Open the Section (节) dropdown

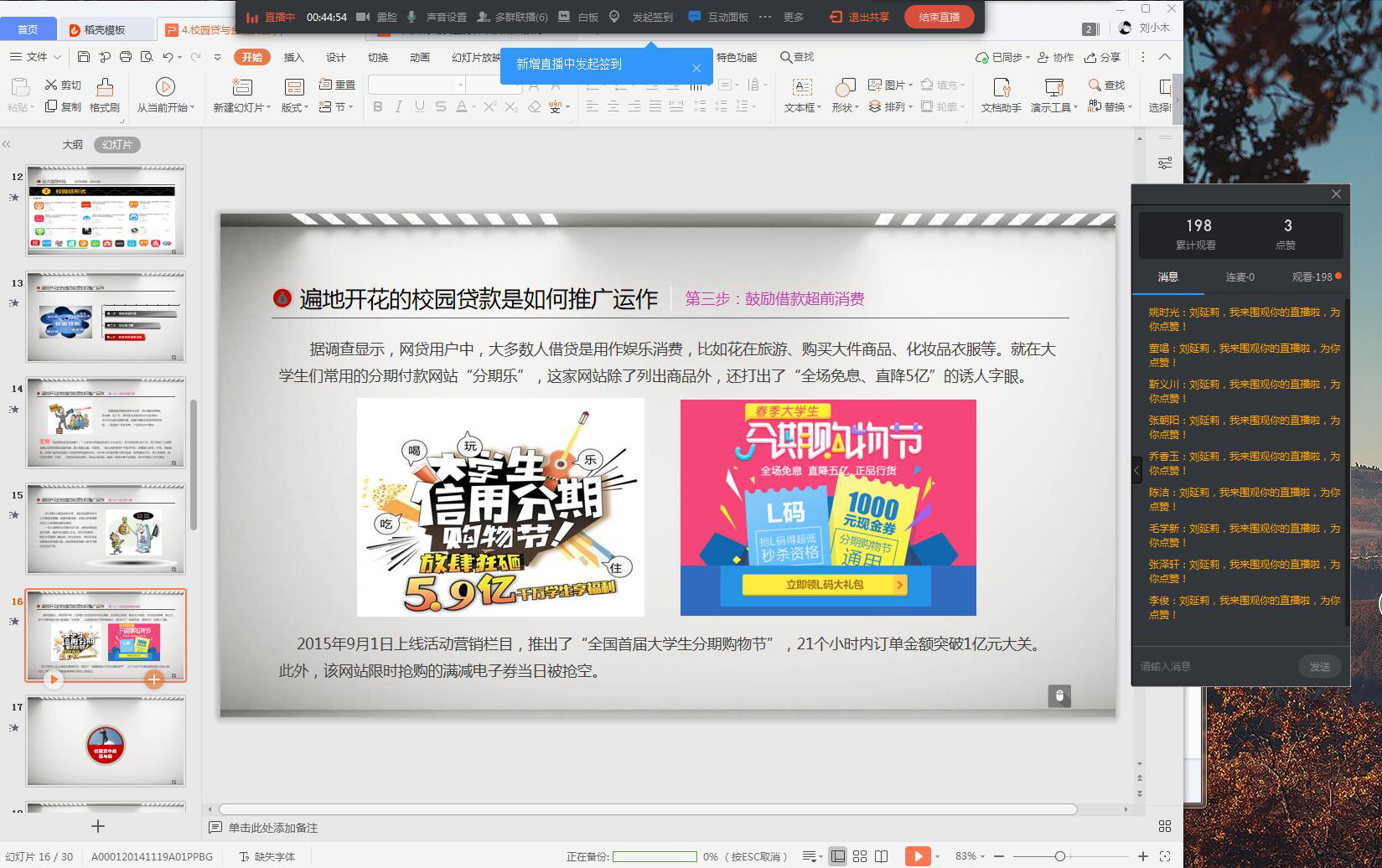tap(336, 106)
